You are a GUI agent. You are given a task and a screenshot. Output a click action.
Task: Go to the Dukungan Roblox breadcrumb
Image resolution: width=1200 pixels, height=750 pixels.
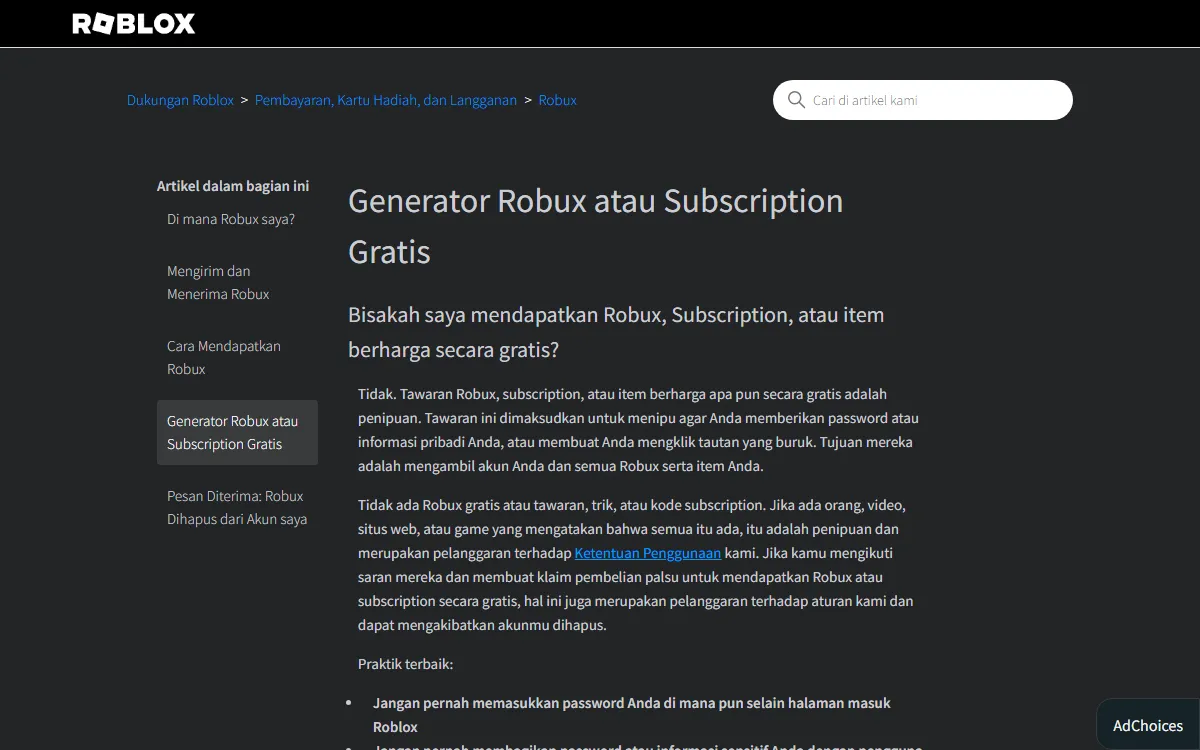click(180, 100)
